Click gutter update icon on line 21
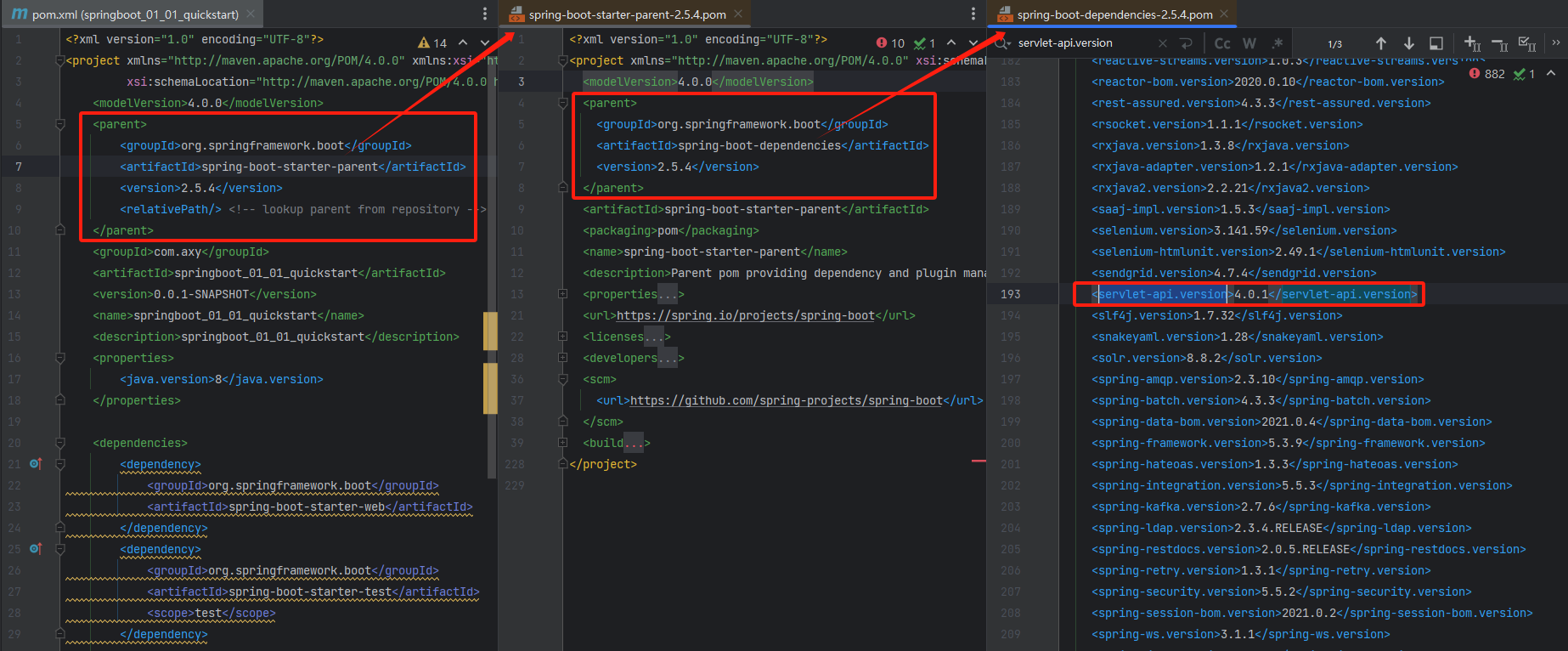Image resolution: width=1568 pixels, height=651 pixels. [x=36, y=464]
